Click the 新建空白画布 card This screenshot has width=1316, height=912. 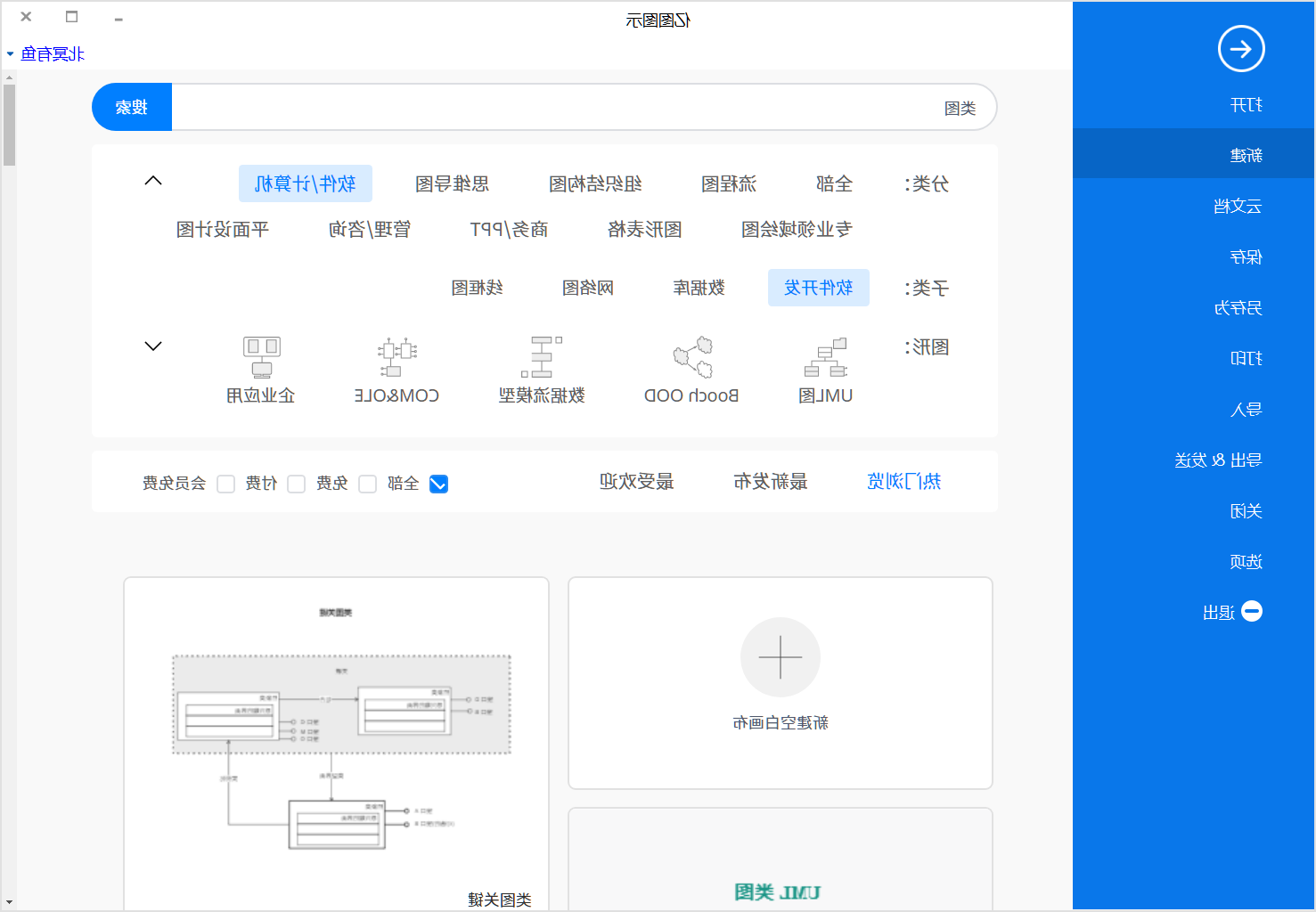point(781,683)
